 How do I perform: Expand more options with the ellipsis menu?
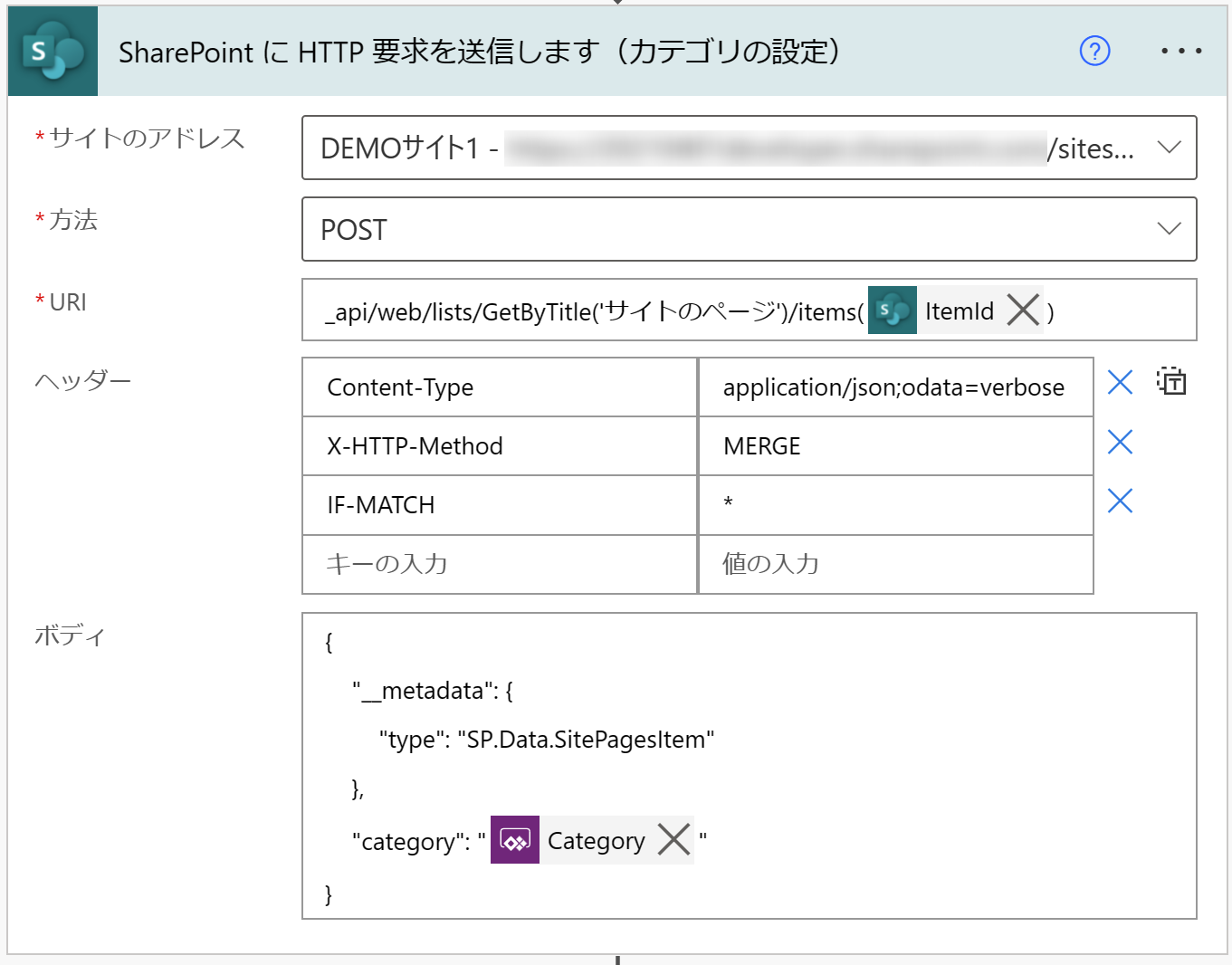pos(1180,52)
